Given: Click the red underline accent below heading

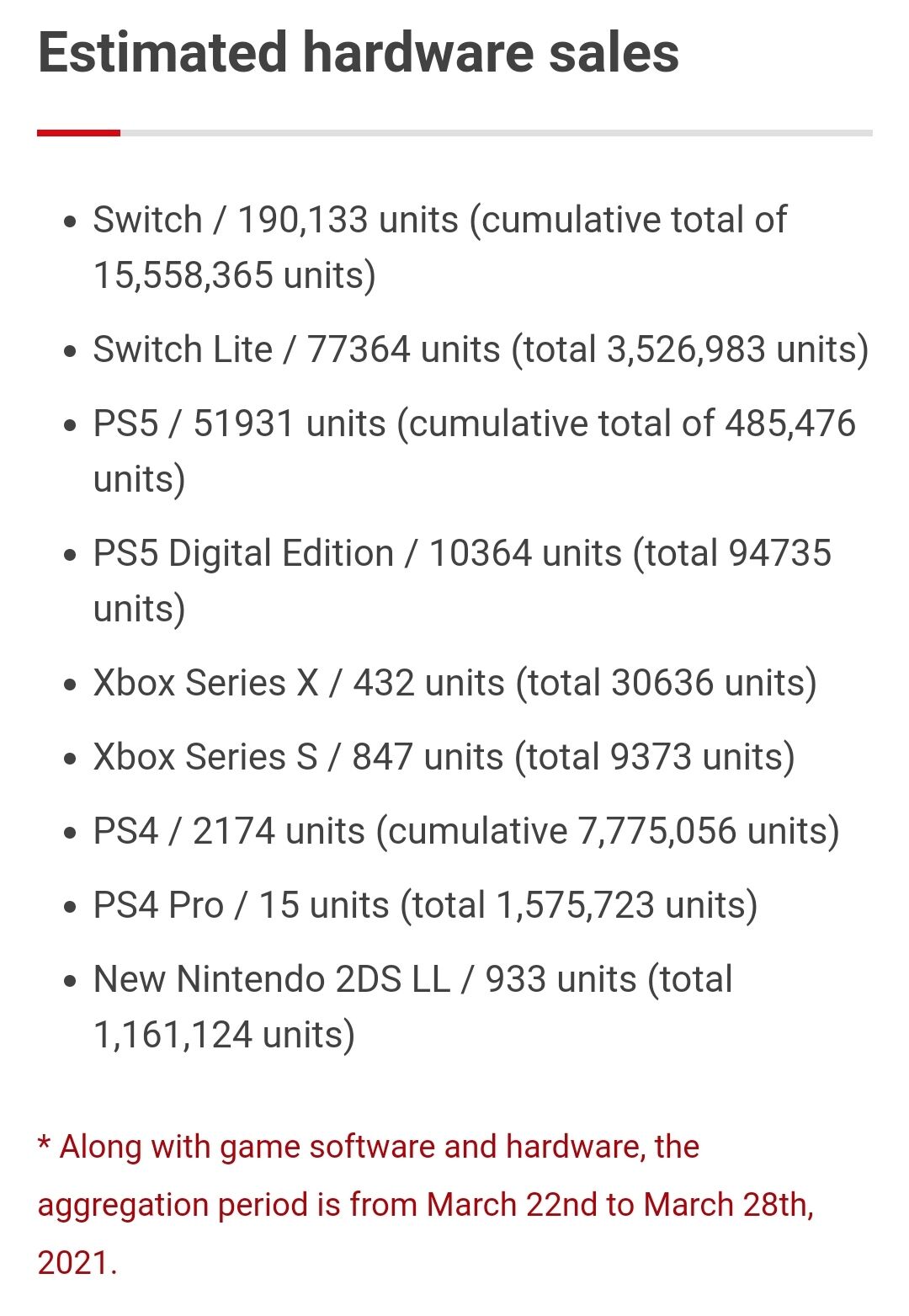Looking at the screenshot, I should pyautogui.click(x=79, y=132).
